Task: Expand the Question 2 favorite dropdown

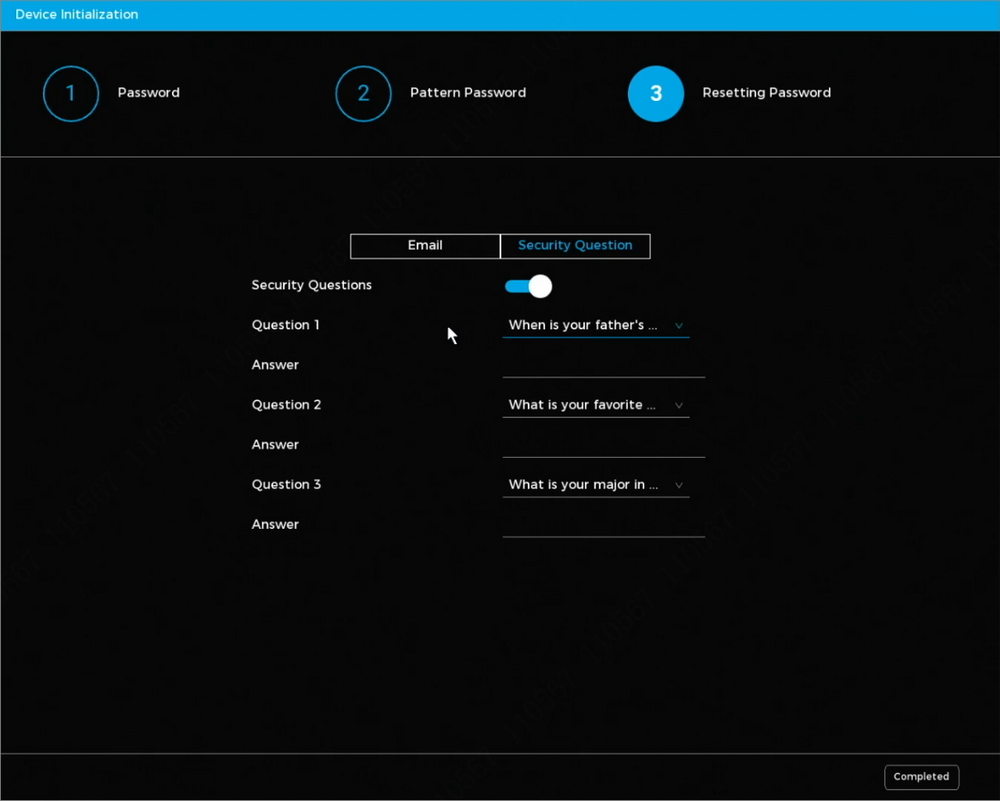Action: pos(595,405)
